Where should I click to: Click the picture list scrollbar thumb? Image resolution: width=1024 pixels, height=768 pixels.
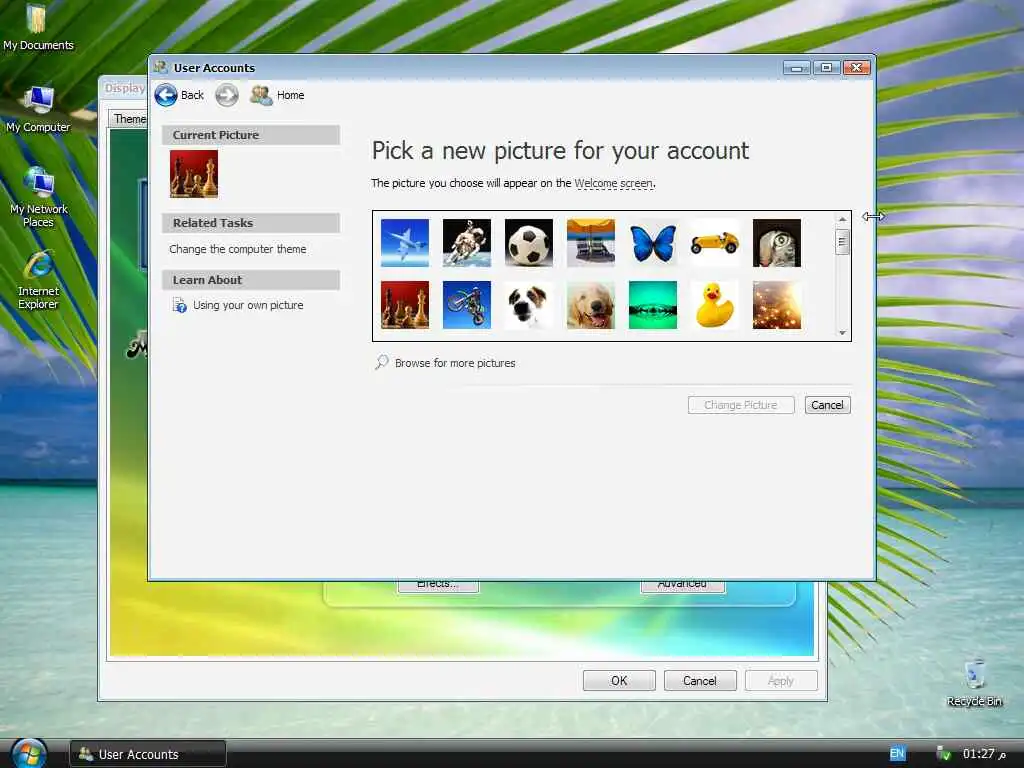(842, 241)
